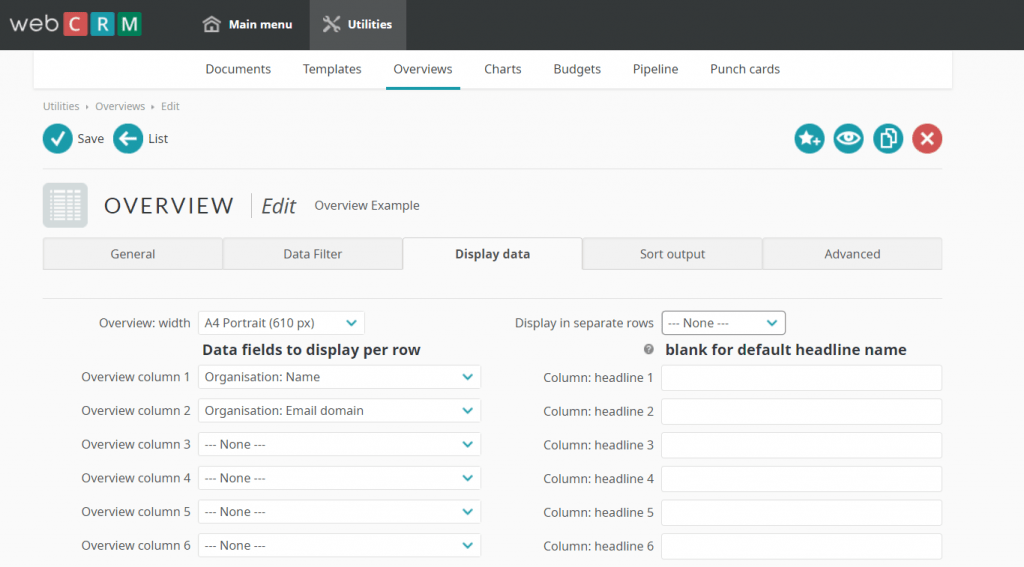Click the Save checkmark icon
1024x567 pixels.
58,139
